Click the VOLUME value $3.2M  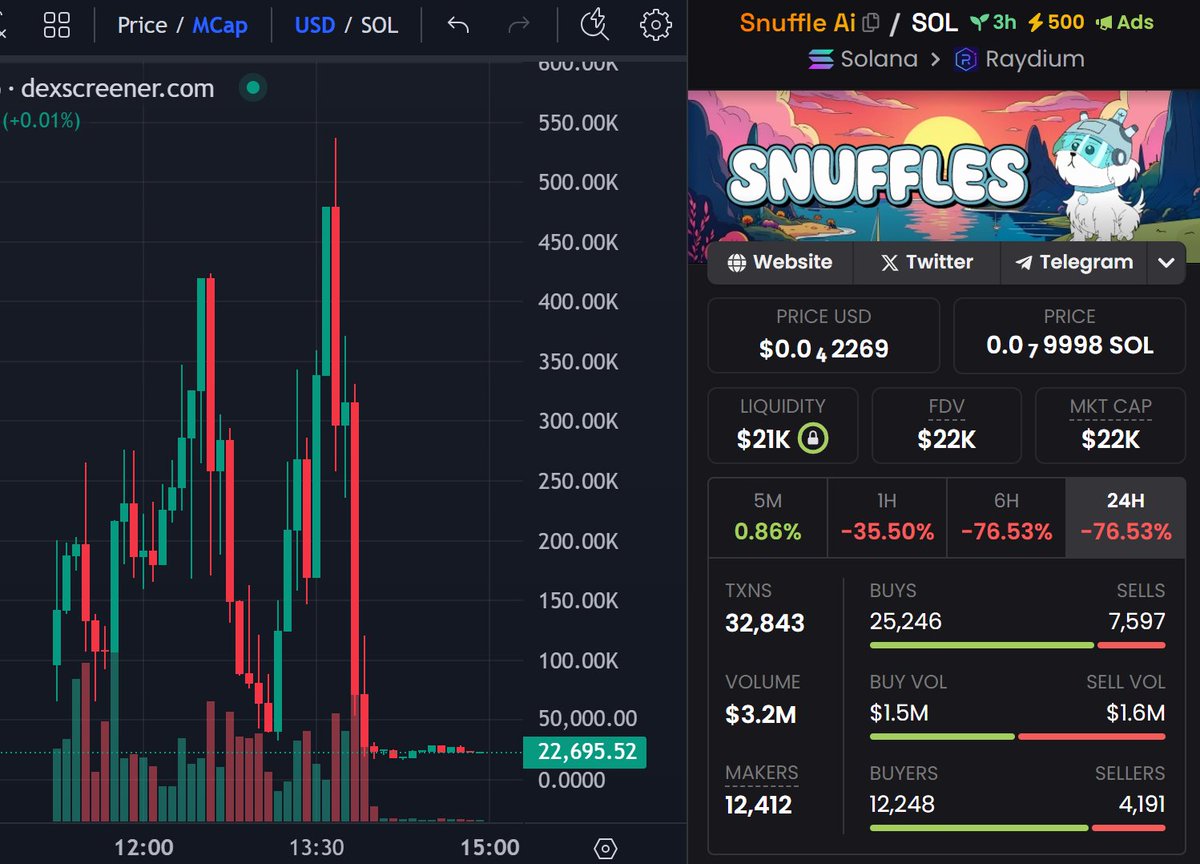click(x=761, y=714)
